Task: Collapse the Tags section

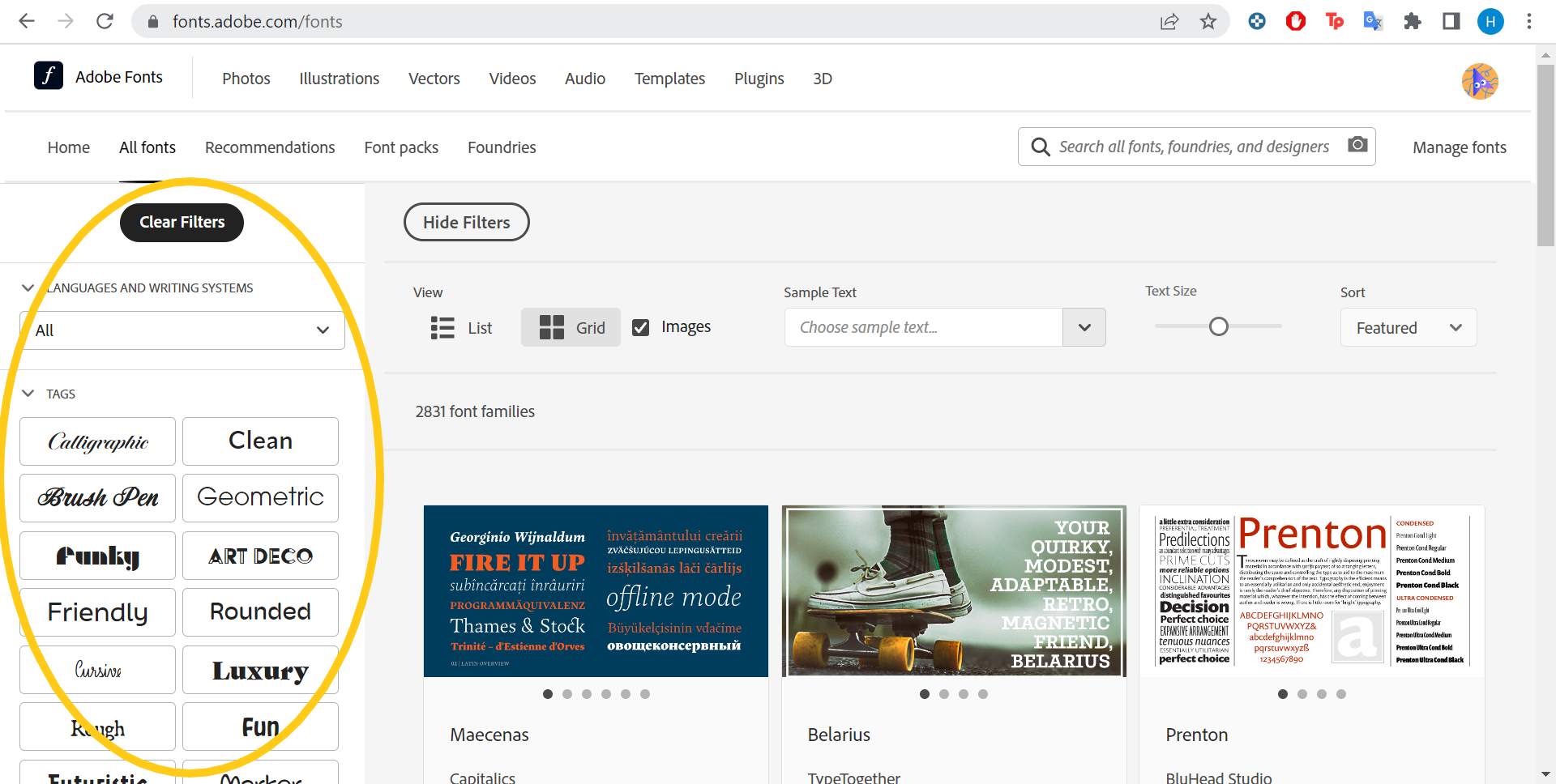Action: point(28,394)
